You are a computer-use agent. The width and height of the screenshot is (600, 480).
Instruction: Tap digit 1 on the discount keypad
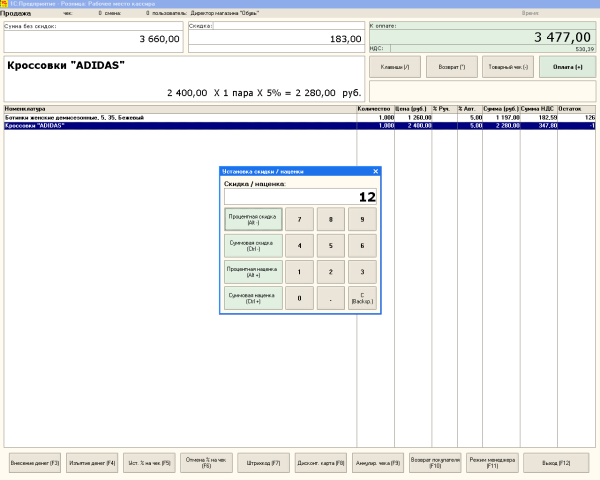tap(300, 272)
